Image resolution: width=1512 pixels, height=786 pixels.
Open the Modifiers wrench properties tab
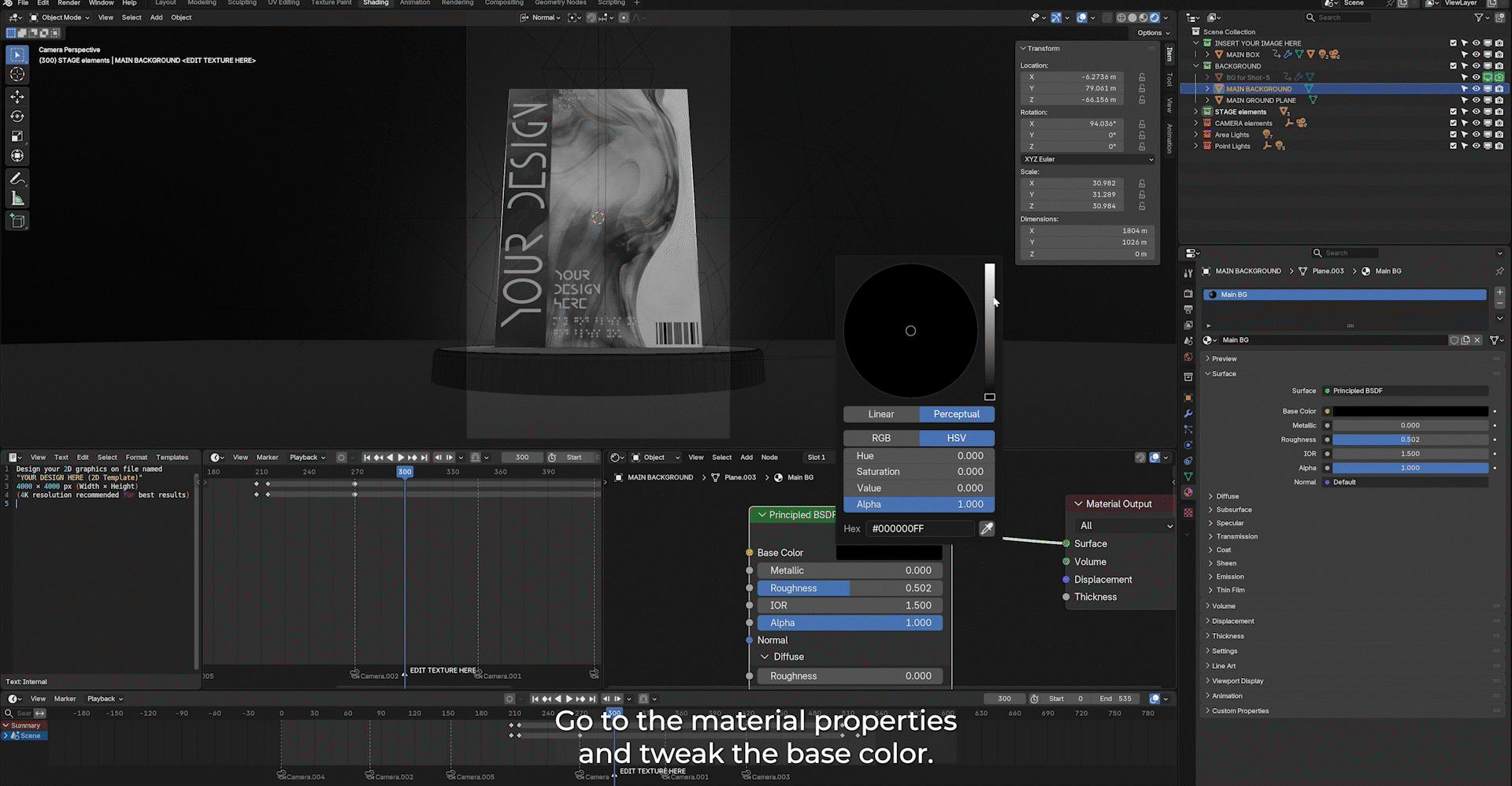(x=1188, y=413)
